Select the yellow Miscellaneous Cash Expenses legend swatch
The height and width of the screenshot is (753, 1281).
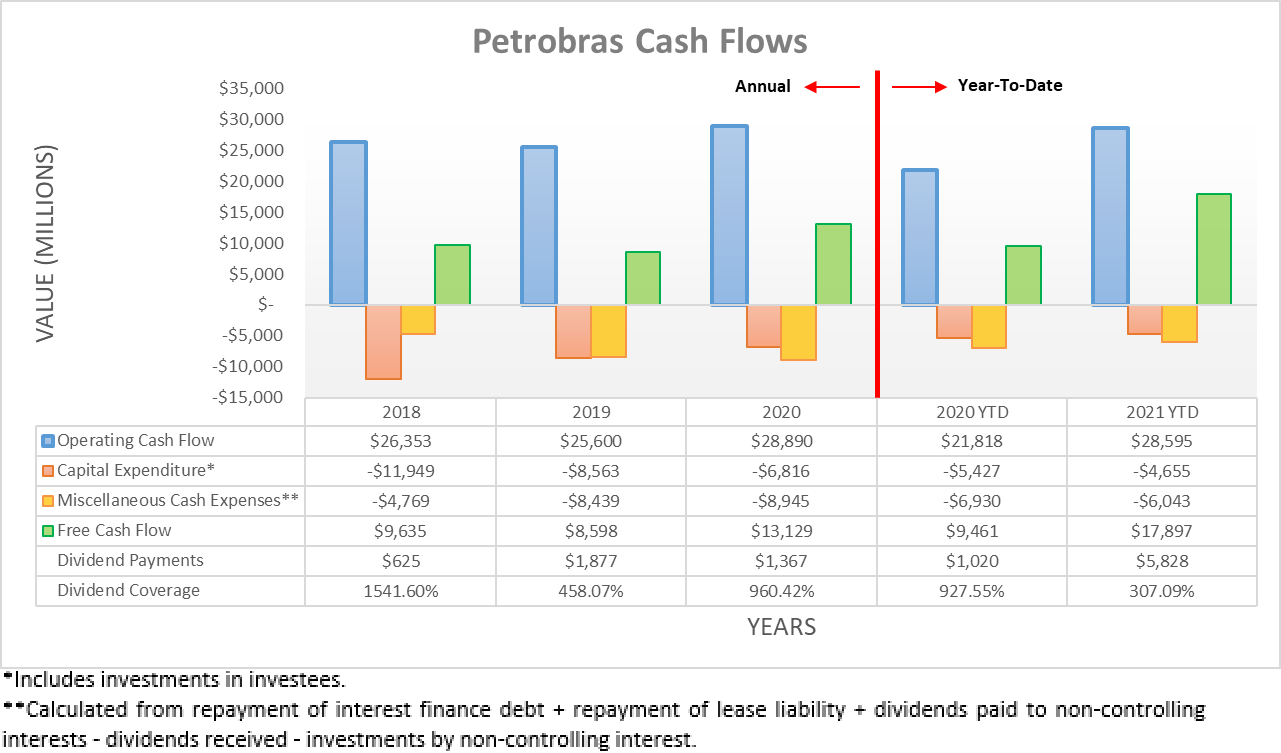click(47, 501)
